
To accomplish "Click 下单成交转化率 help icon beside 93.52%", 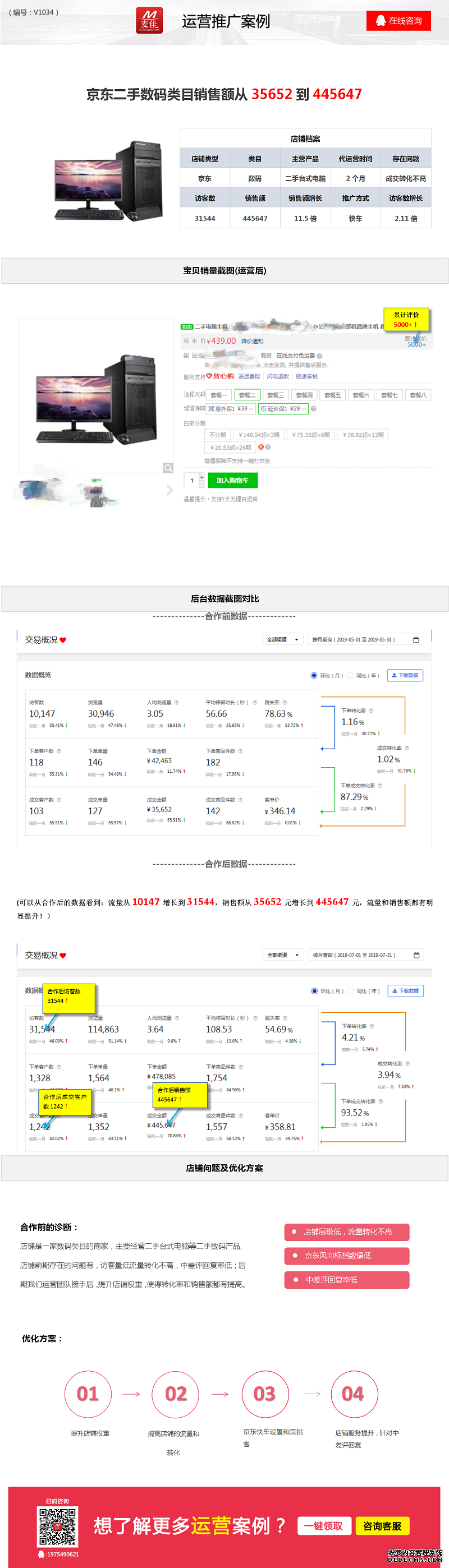I will tap(381, 1101).
